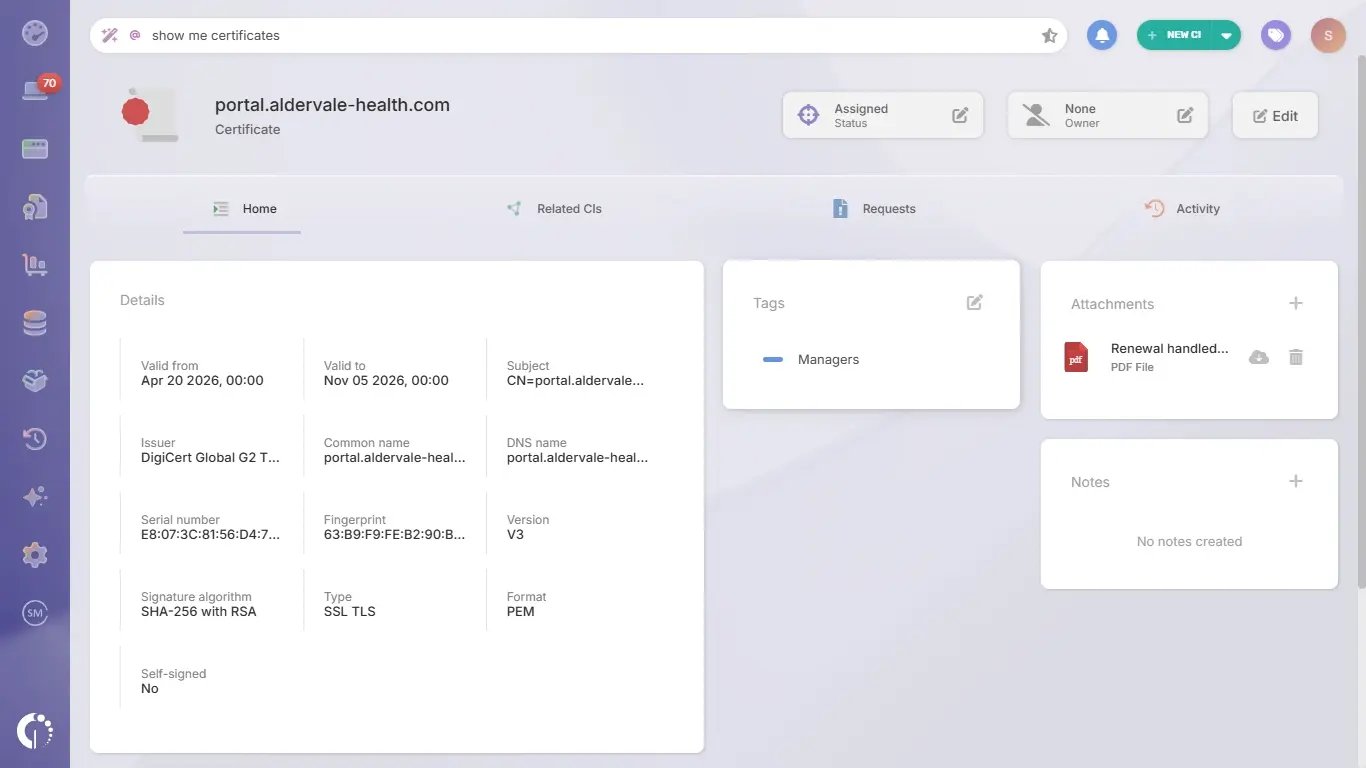
Task: Open the user avatar S menu
Action: 1328,35
